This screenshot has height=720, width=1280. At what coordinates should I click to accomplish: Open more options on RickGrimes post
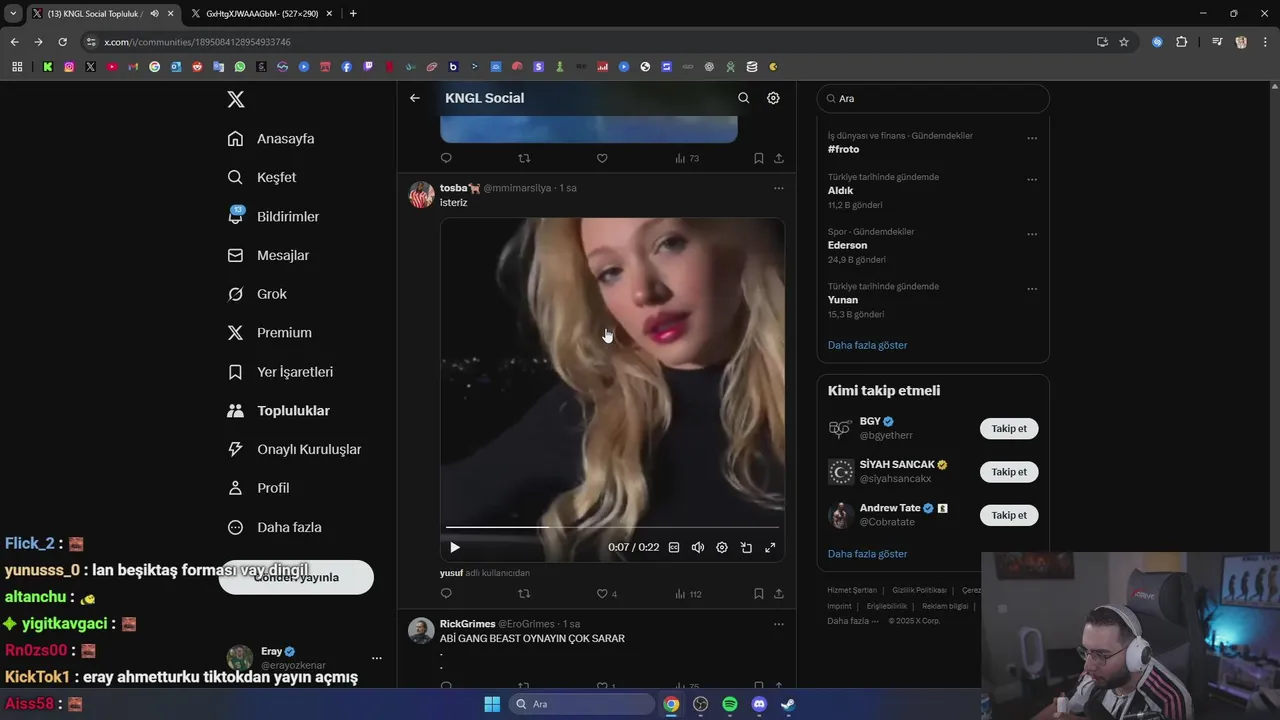click(779, 624)
